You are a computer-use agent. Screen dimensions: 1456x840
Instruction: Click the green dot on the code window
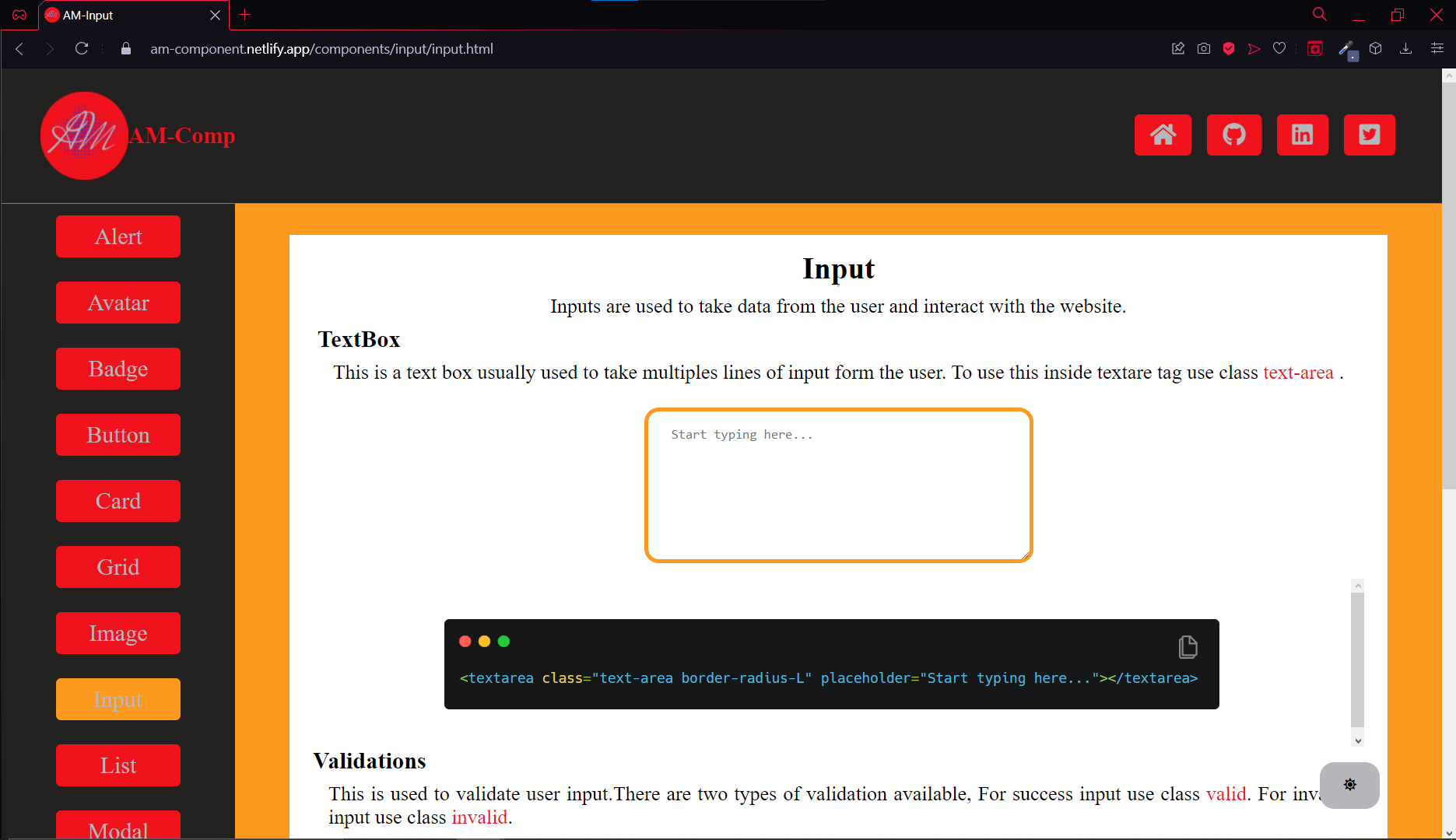tap(504, 641)
